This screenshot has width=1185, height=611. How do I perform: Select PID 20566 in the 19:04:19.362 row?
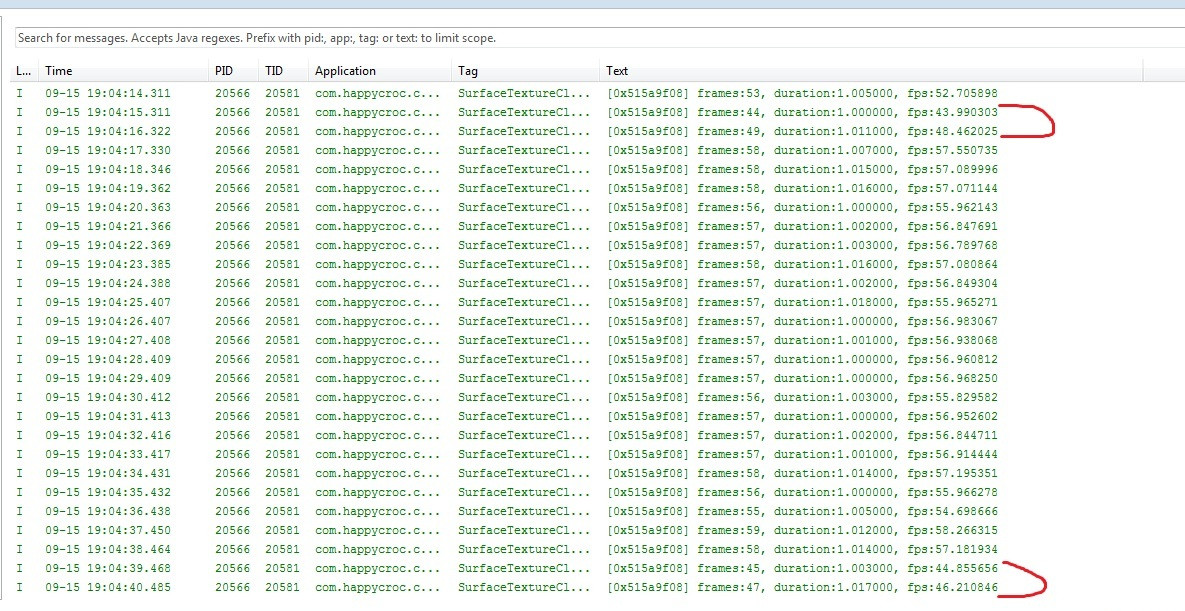point(233,188)
